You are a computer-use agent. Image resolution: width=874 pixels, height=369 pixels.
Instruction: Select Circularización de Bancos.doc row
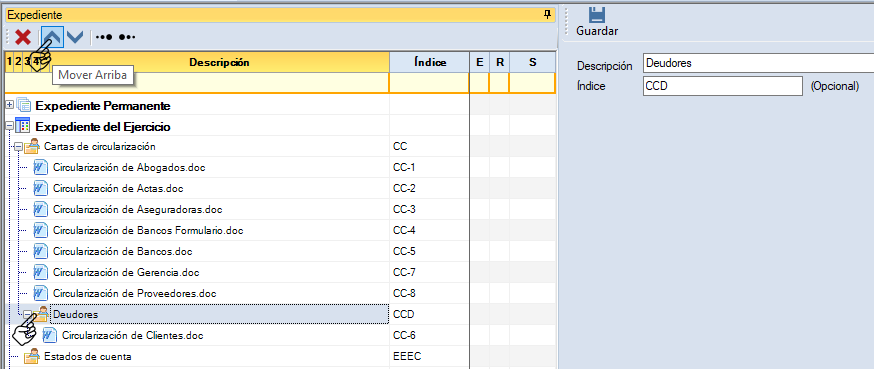[123, 251]
